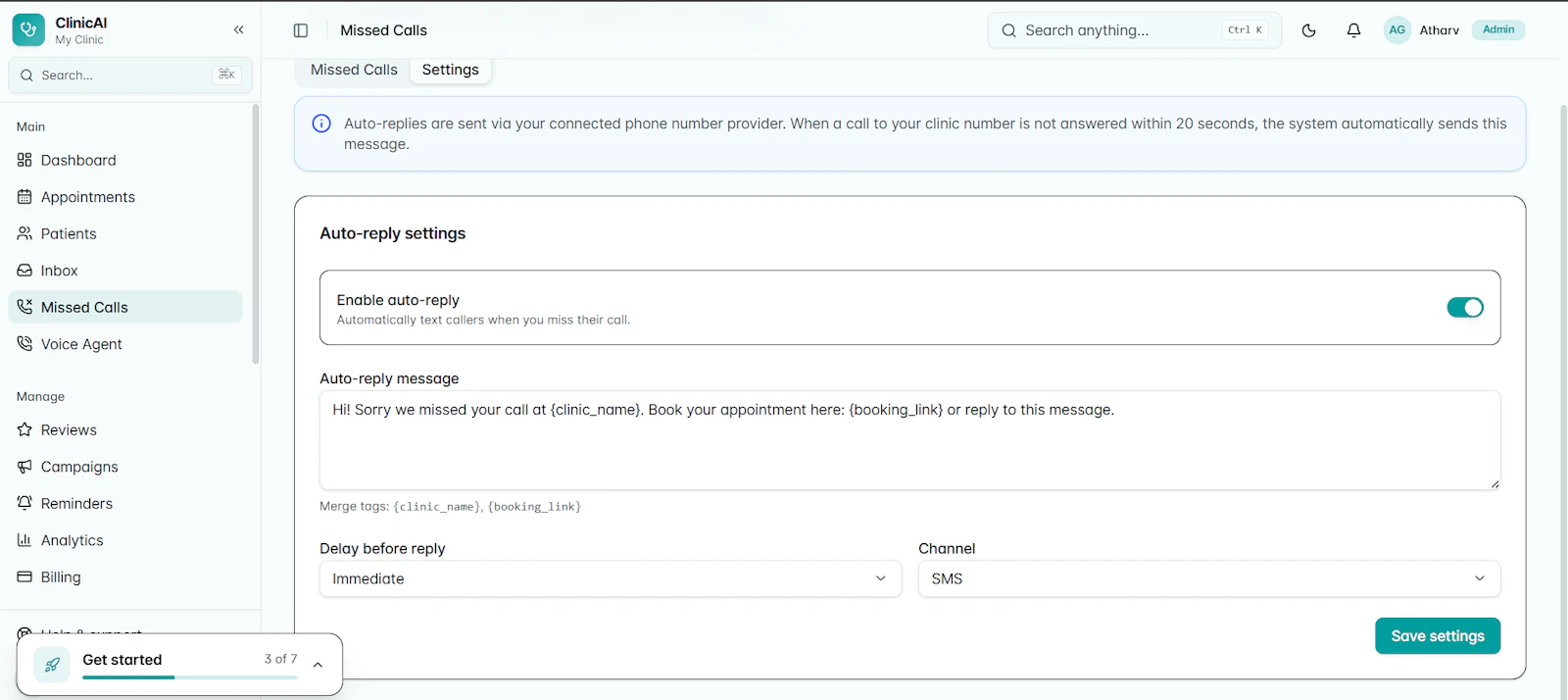This screenshot has height=700, width=1568.
Task: Click the {clinic_name} merge tag text
Action: click(x=437, y=507)
